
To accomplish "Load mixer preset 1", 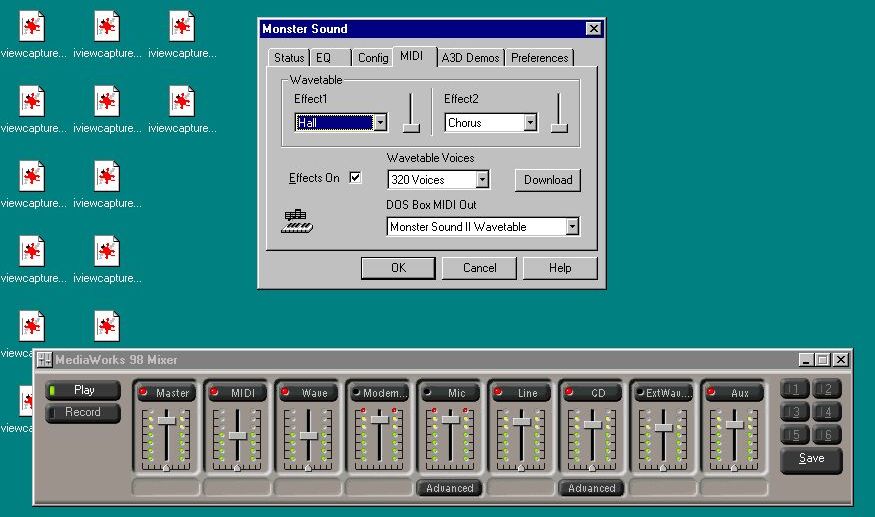I will (x=795, y=389).
